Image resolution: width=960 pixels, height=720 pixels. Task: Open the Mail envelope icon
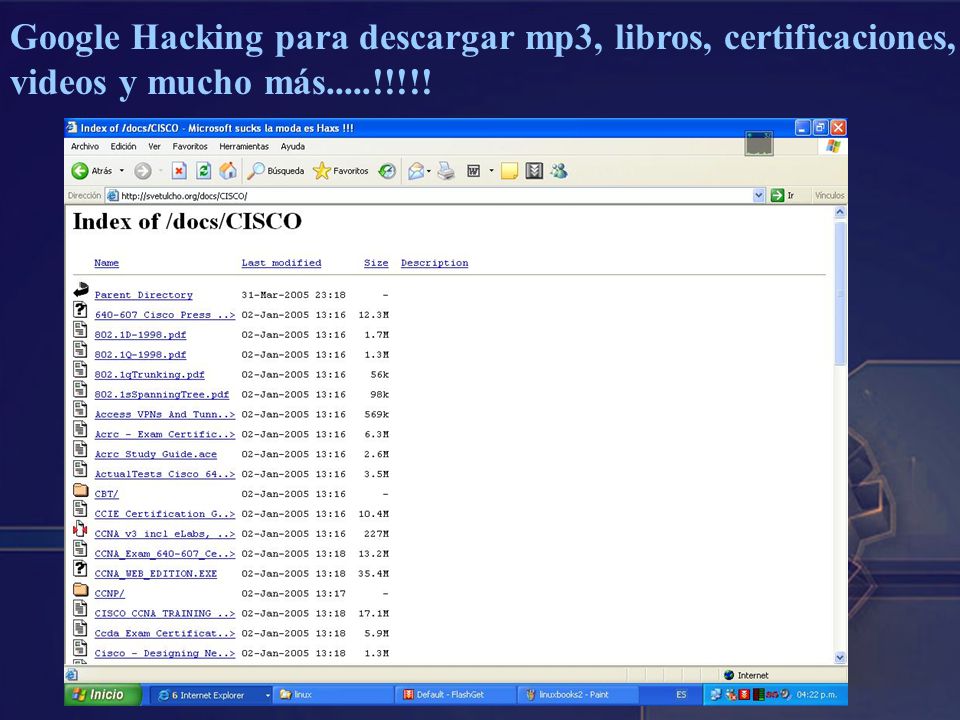point(416,171)
